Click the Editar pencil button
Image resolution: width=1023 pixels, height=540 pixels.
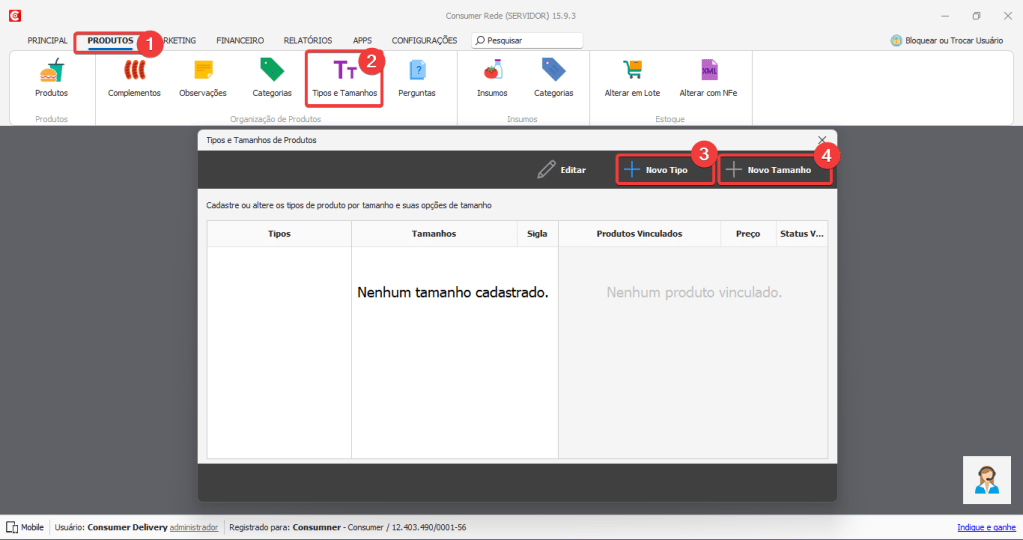click(x=562, y=170)
